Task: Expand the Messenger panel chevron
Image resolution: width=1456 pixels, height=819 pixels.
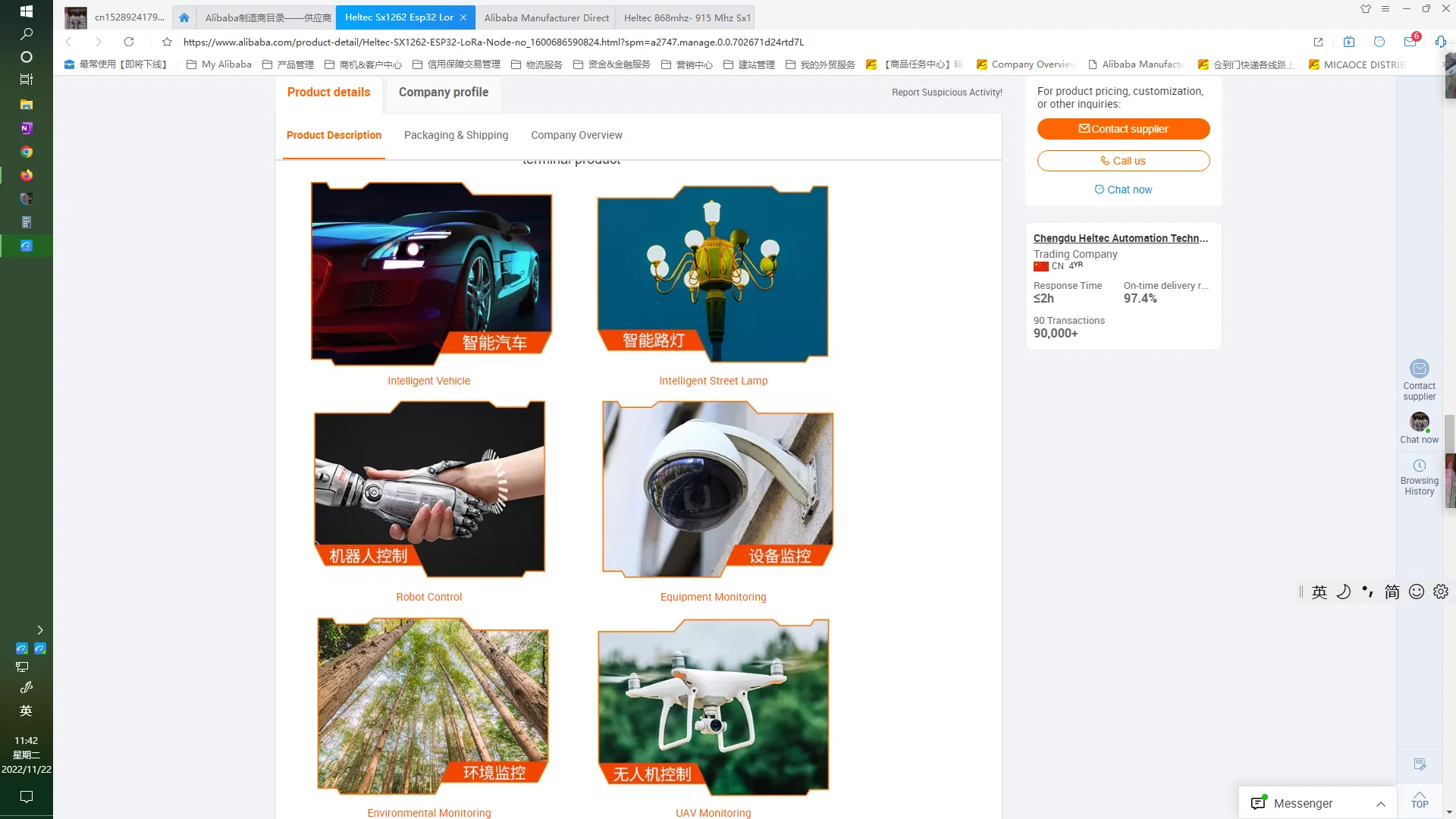Action: point(1381,804)
